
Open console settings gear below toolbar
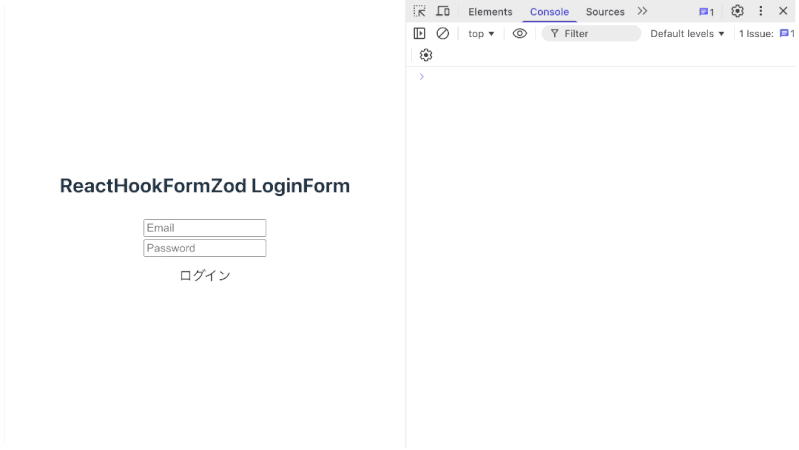tap(426, 55)
